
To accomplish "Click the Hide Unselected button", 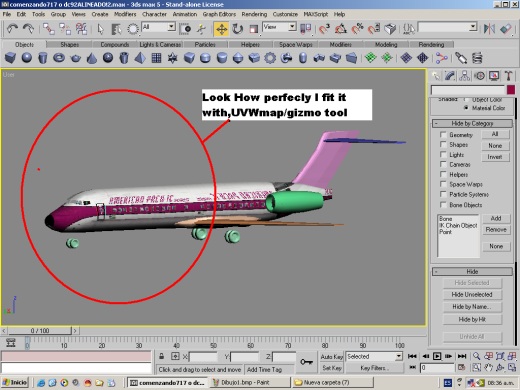I will click(x=472, y=295).
